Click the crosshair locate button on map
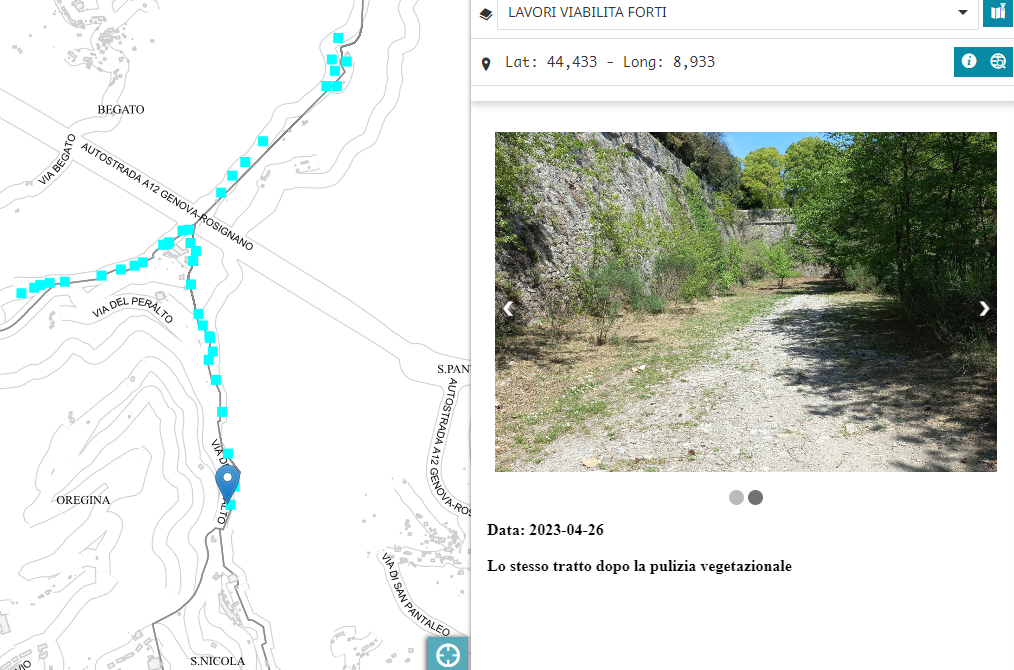Viewport: 1014px width, 670px height. coord(448,654)
